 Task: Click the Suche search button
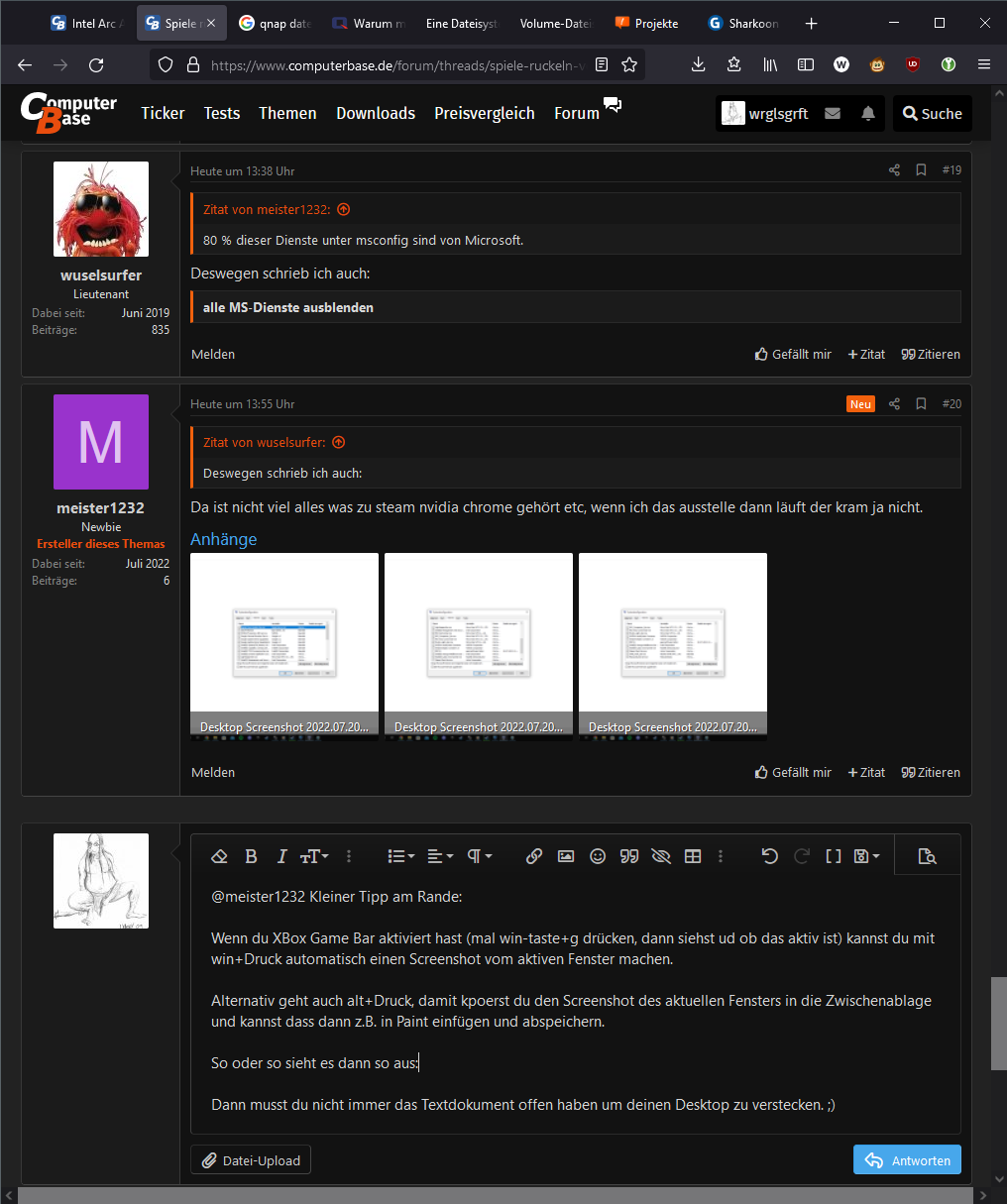[x=933, y=114]
